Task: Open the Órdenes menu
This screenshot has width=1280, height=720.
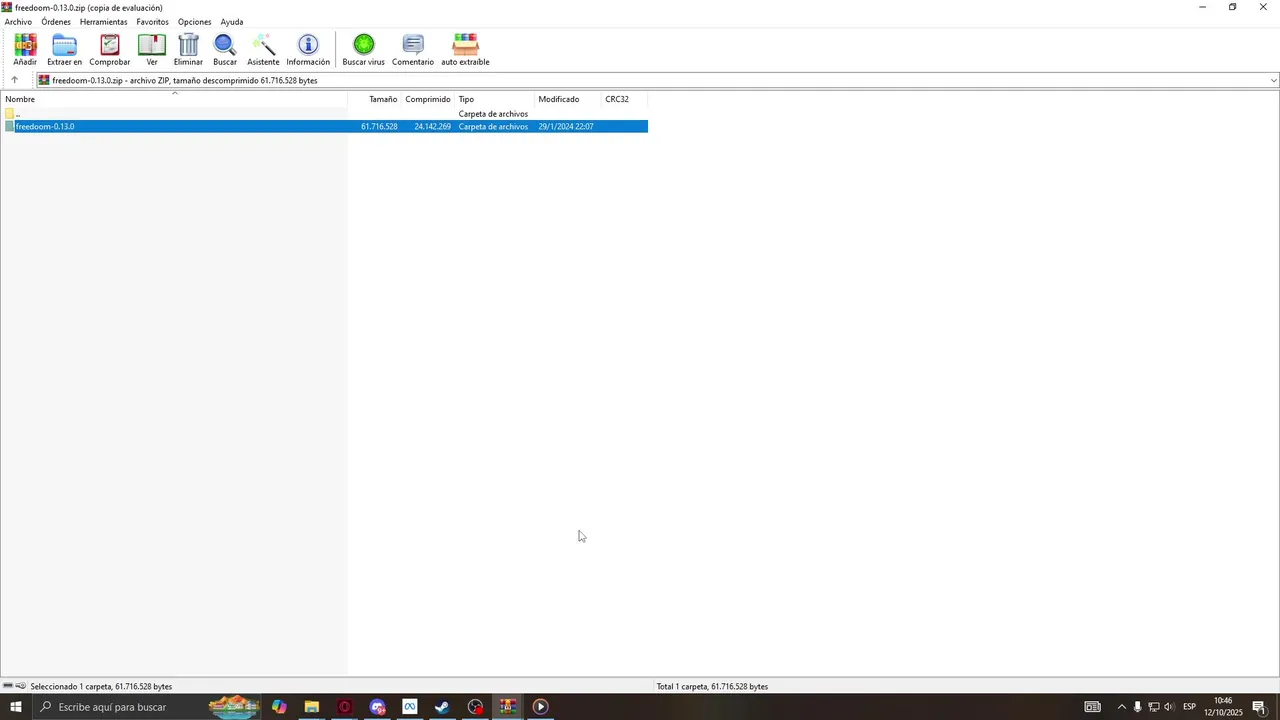Action: coord(56,22)
